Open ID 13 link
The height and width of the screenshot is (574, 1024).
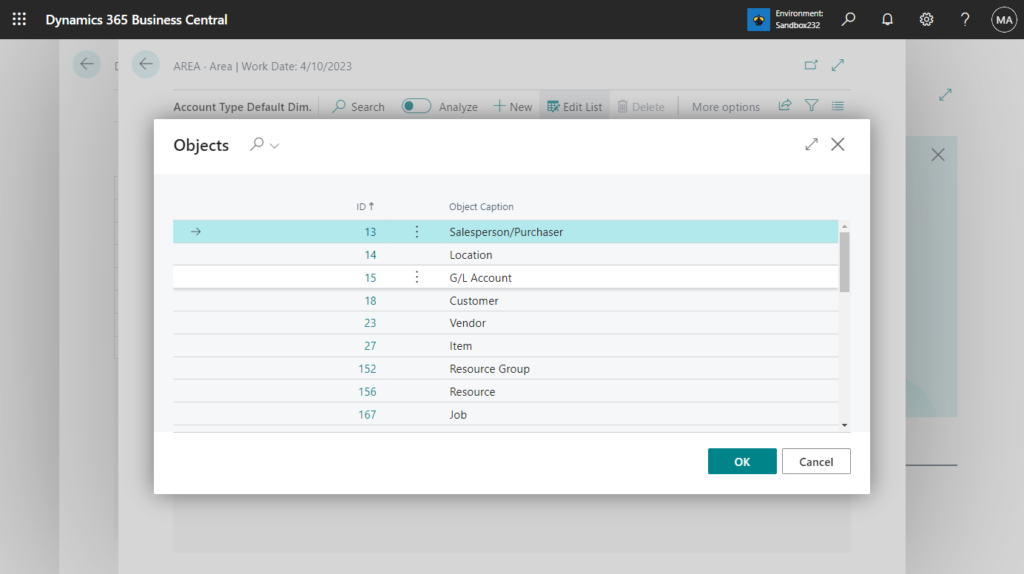click(x=370, y=232)
